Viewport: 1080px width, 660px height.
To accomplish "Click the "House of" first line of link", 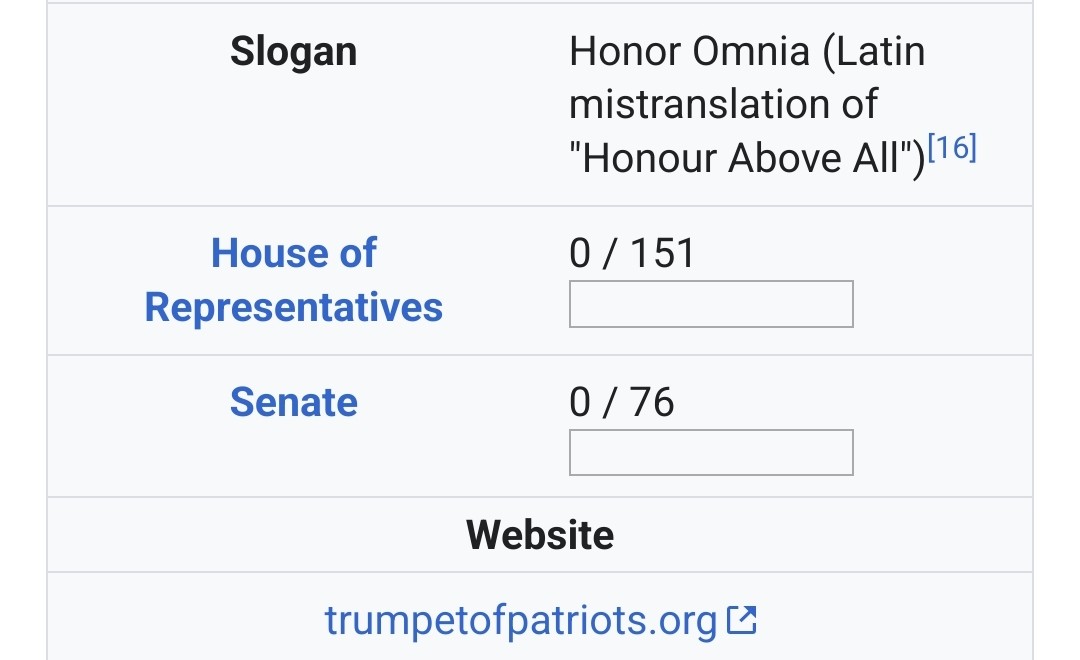I will pos(293,254).
